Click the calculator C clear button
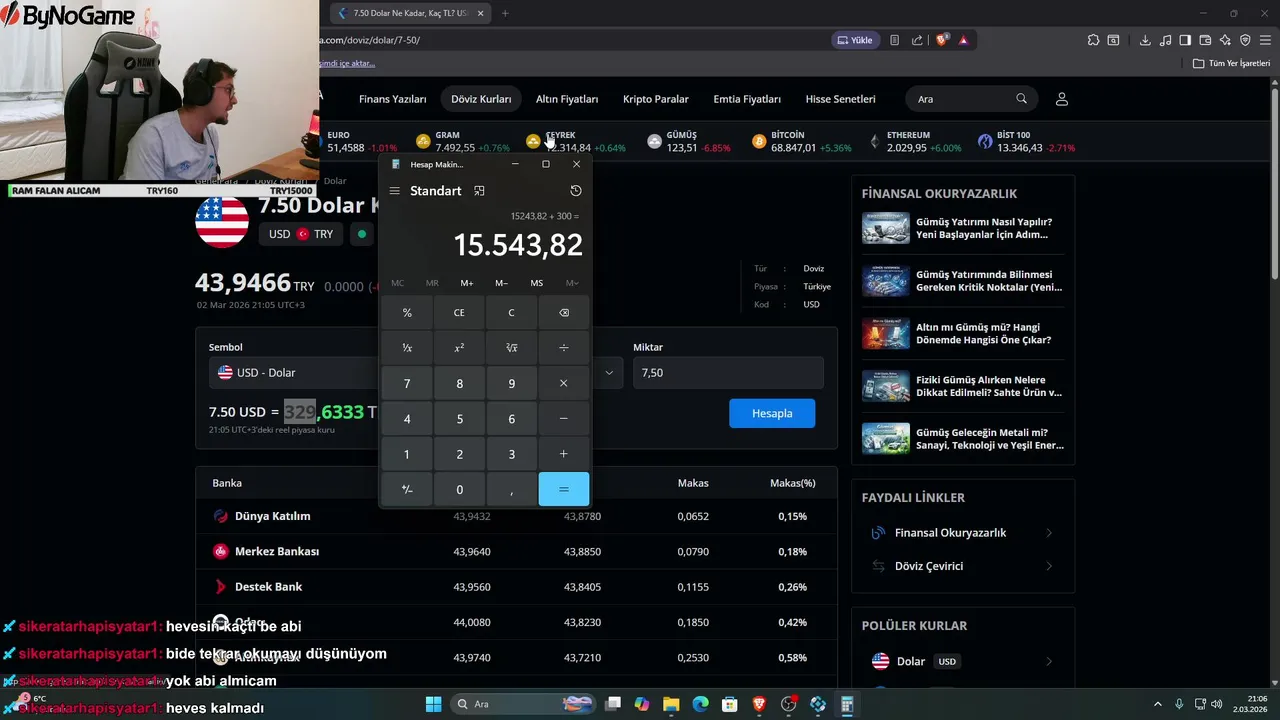 tap(511, 313)
